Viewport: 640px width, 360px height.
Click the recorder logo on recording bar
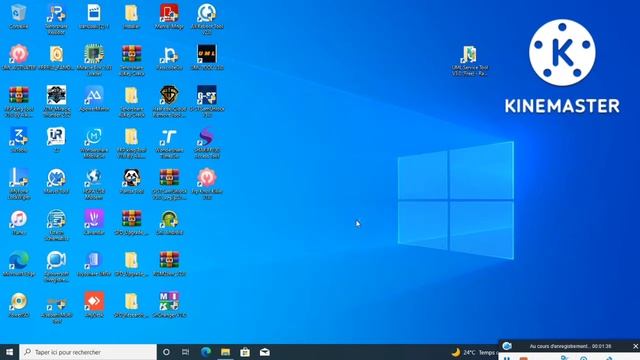tap(507, 346)
